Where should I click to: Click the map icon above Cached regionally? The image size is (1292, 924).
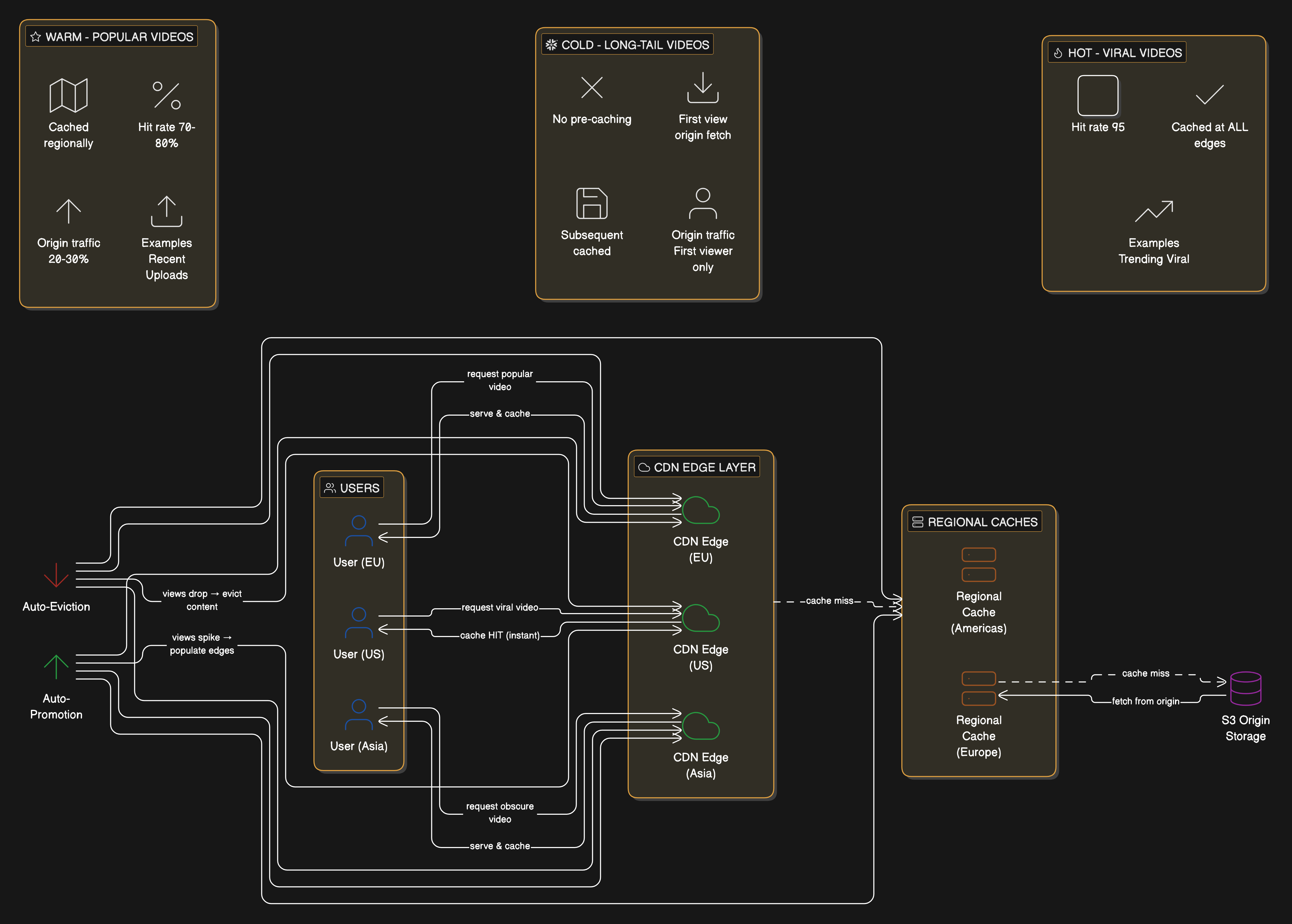pyautogui.click(x=68, y=95)
